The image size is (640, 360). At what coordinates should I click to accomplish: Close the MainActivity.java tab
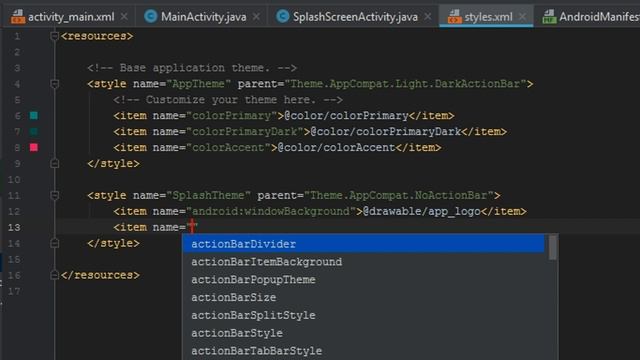tap(256, 17)
